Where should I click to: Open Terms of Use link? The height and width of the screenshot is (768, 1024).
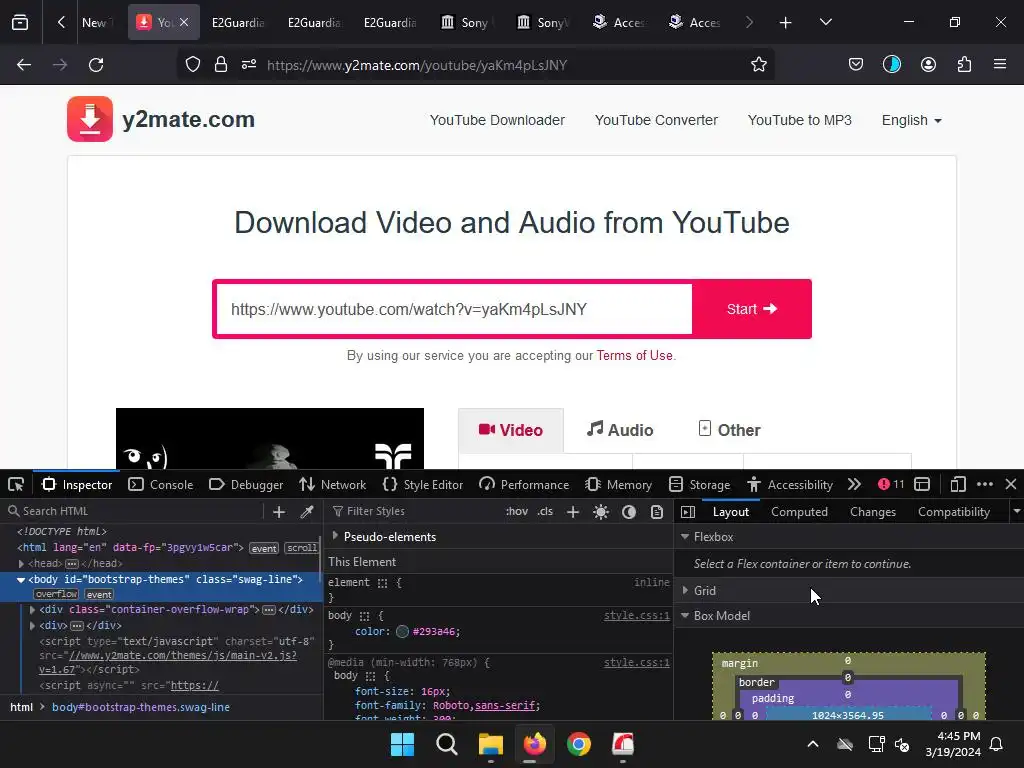tap(634, 355)
